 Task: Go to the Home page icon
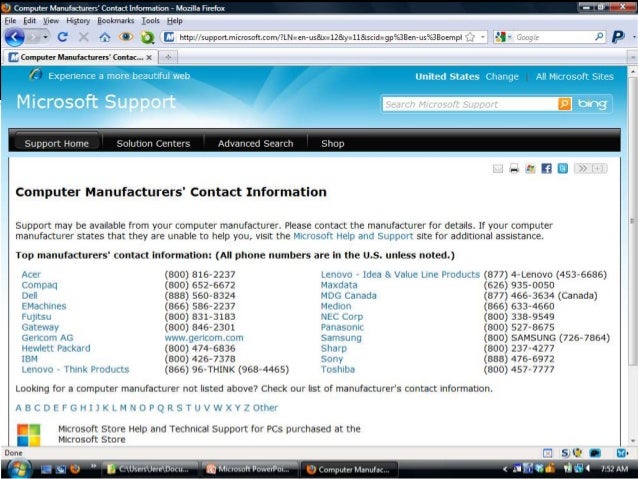click(x=105, y=37)
